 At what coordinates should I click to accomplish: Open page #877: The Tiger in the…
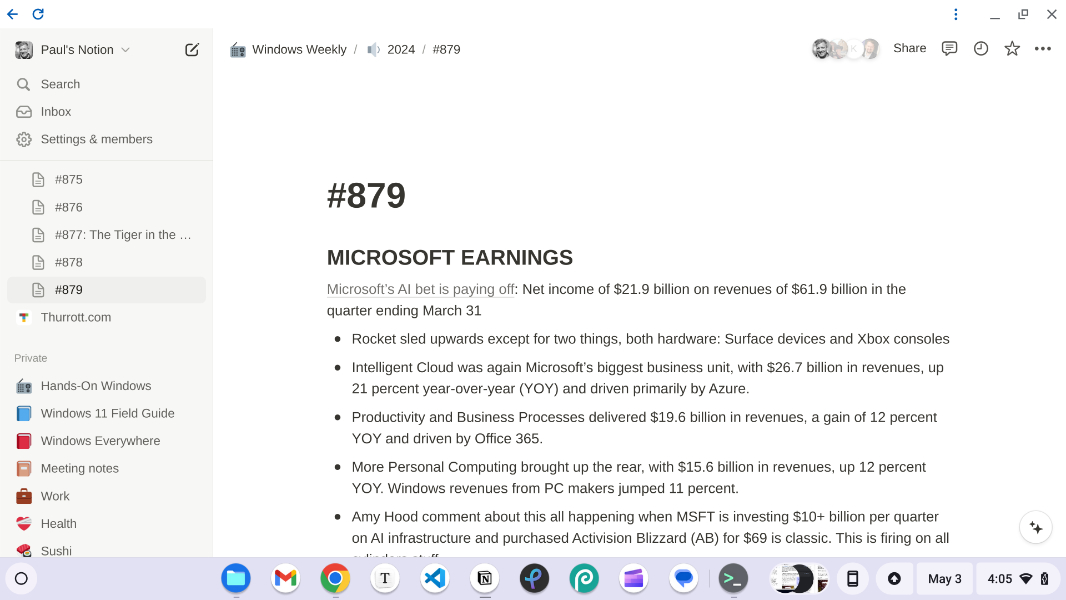[x=106, y=234]
